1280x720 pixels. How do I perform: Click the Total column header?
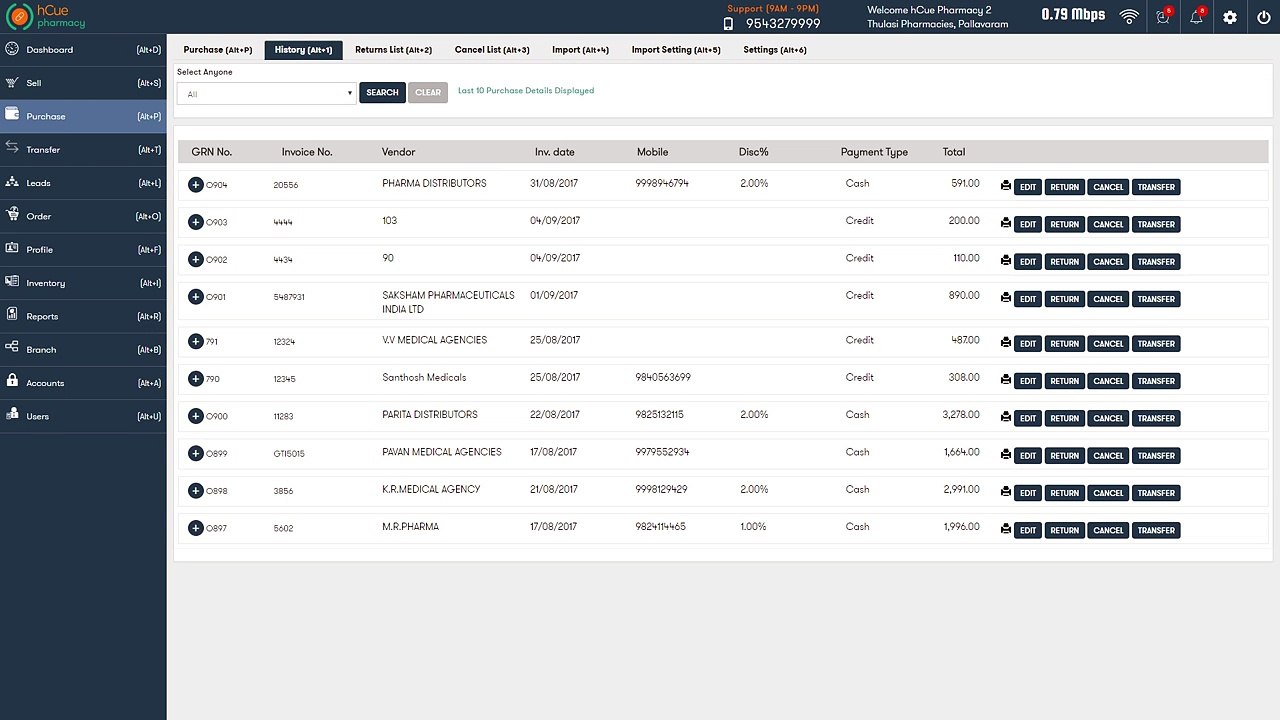pos(954,152)
